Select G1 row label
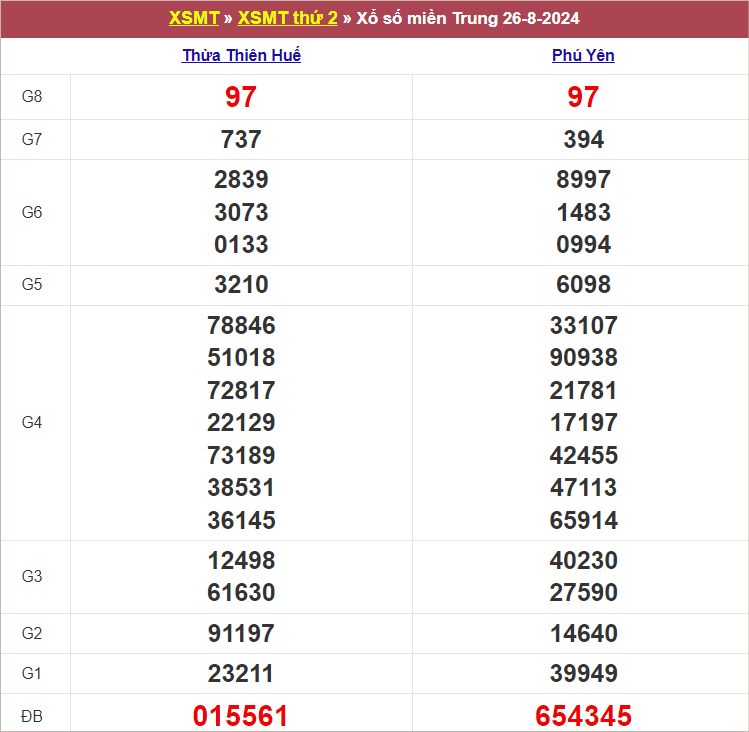Screen dimensions: 749x732 point(32,674)
